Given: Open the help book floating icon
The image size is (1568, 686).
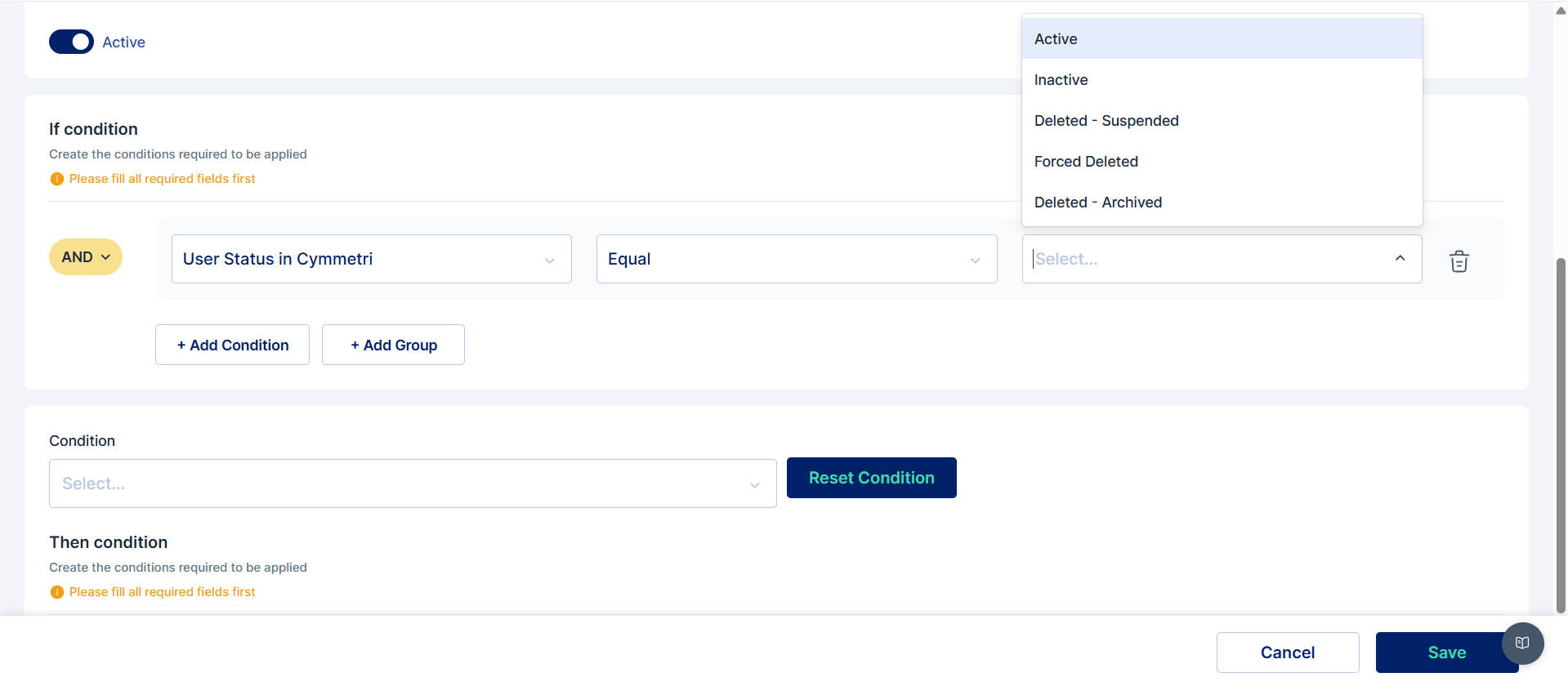Looking at the screenshot, I should 1522,643.
